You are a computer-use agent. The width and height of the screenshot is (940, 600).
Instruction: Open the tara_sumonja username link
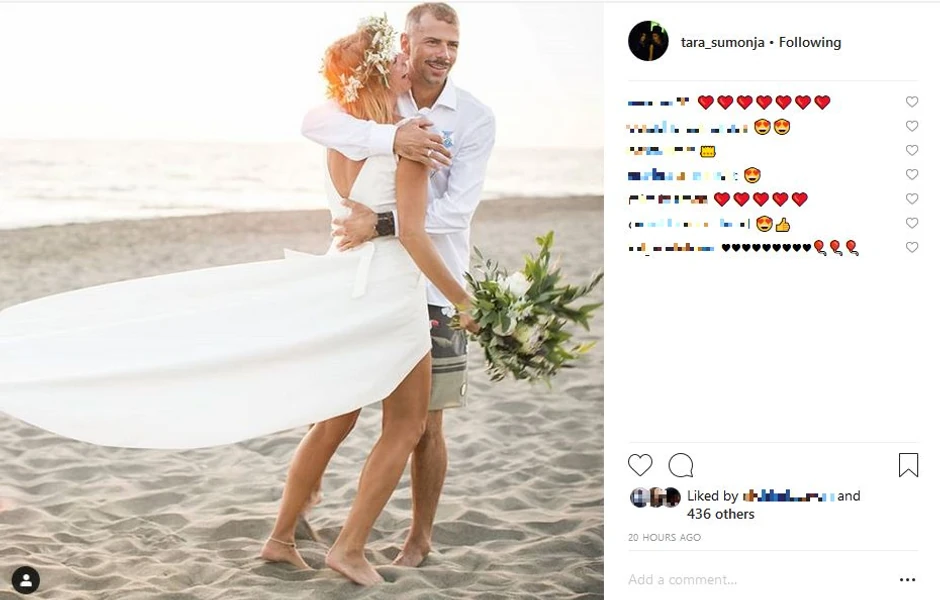722,43
